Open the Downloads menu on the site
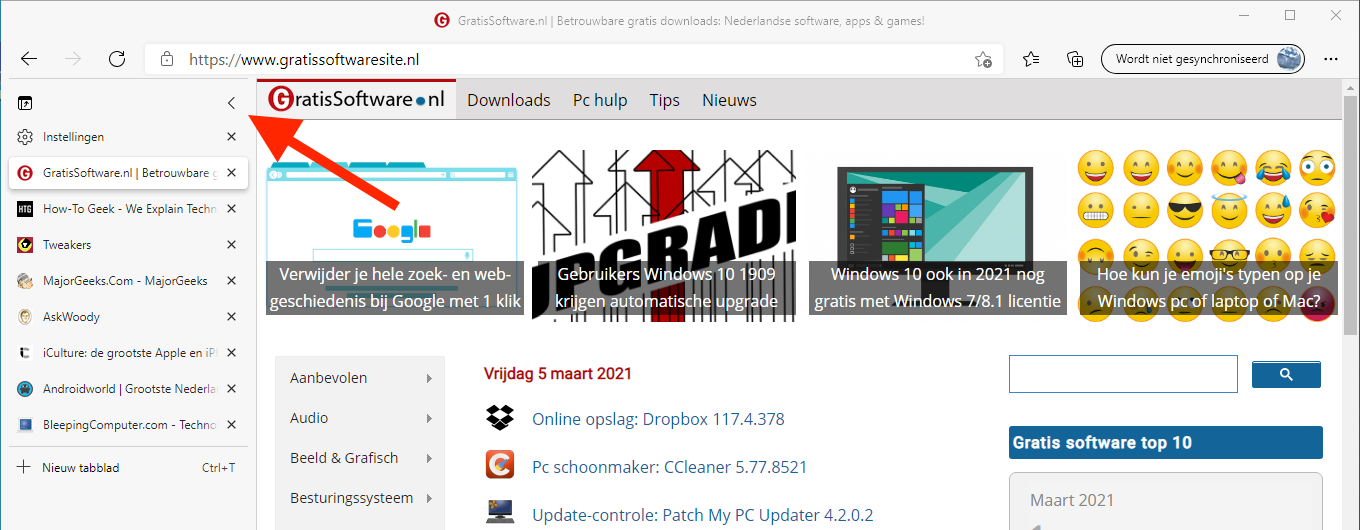Screen dimensions: 1360x530 508,100
